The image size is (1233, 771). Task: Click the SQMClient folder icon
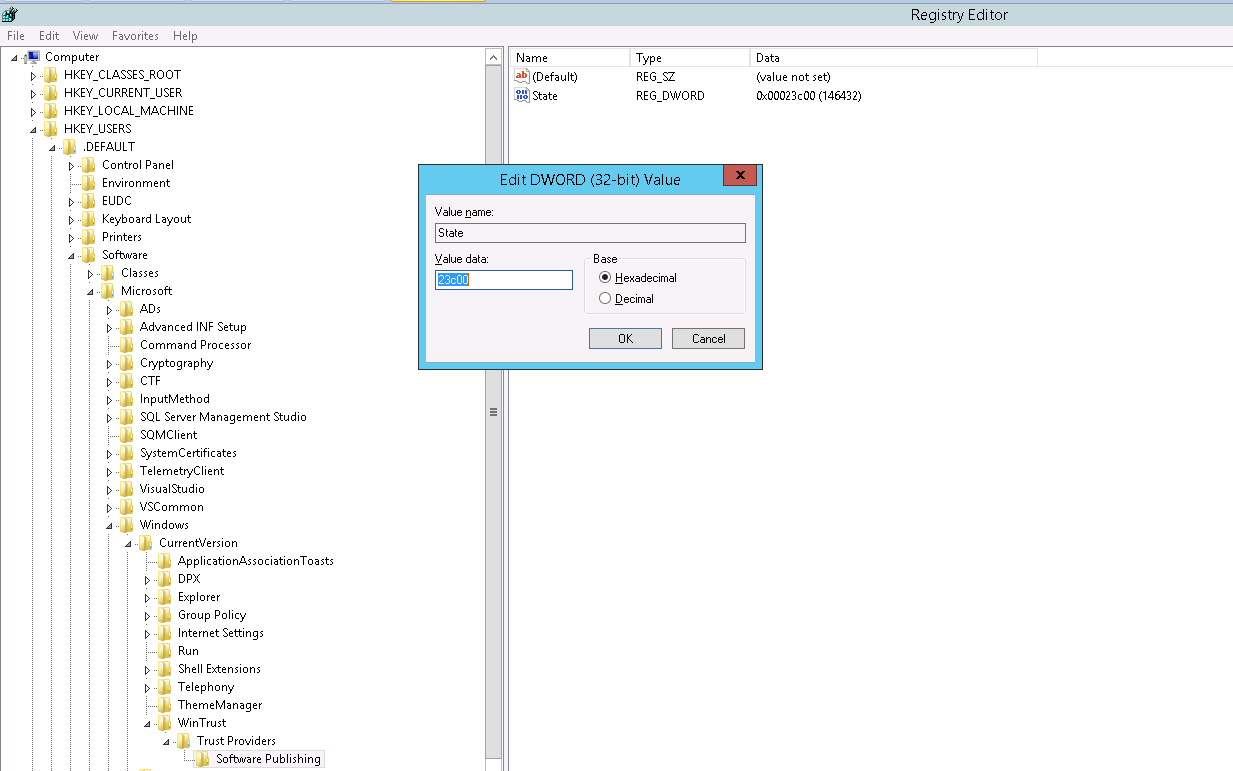[x=127, y=435]
